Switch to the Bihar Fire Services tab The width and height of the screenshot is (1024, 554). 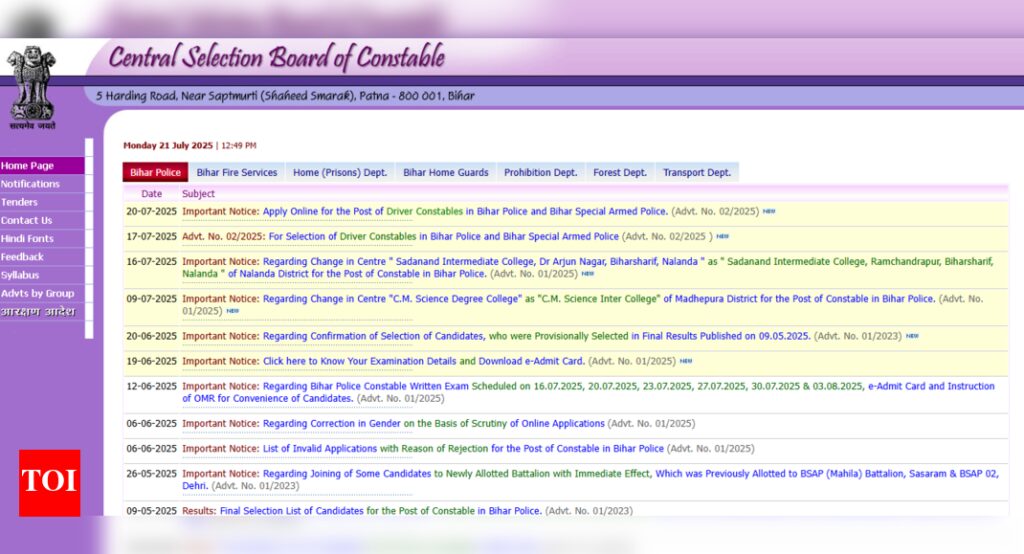coord(237,172)
